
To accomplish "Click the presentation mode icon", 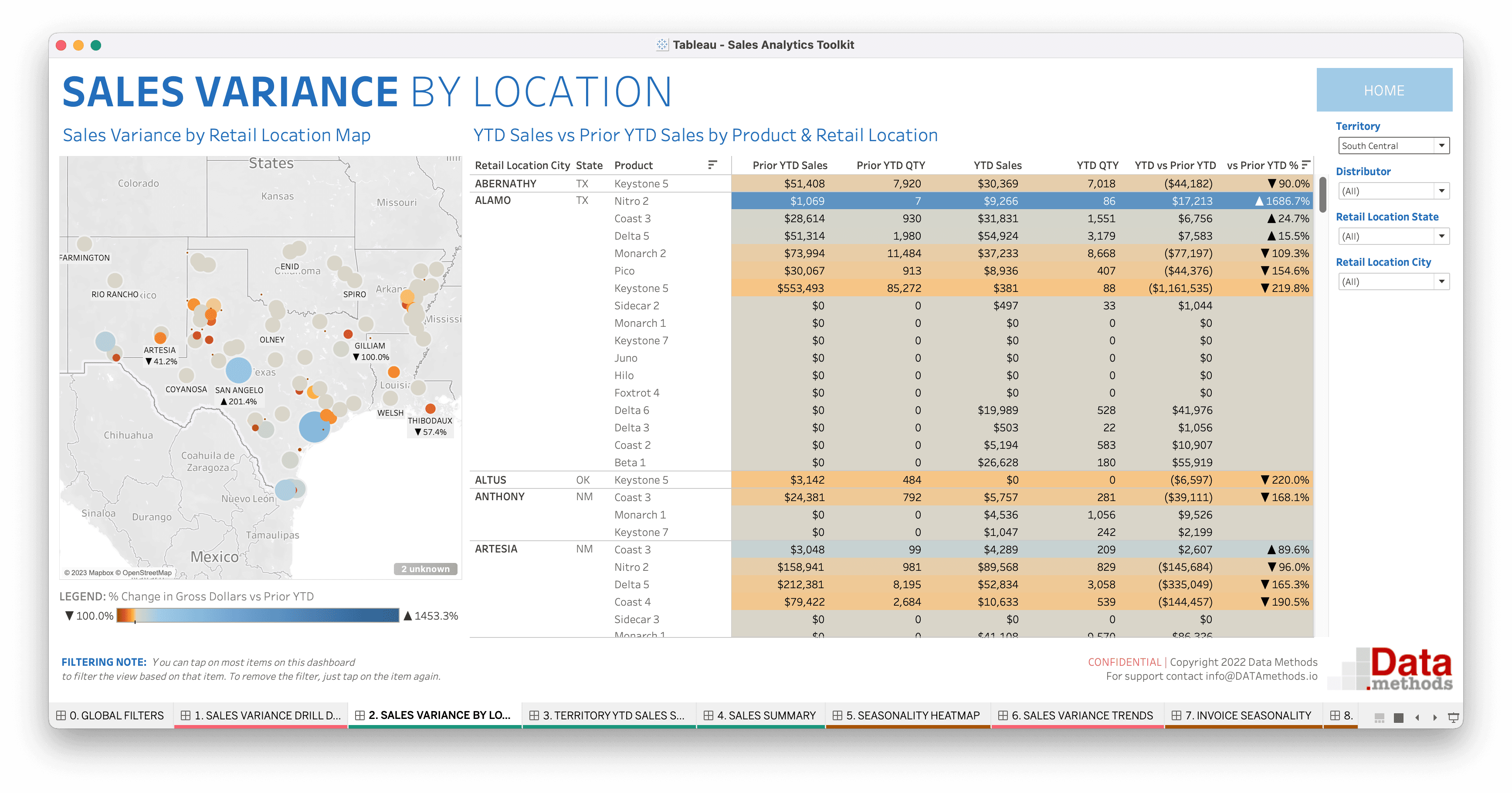I will pyautogui.click(x=1453, y=717).
